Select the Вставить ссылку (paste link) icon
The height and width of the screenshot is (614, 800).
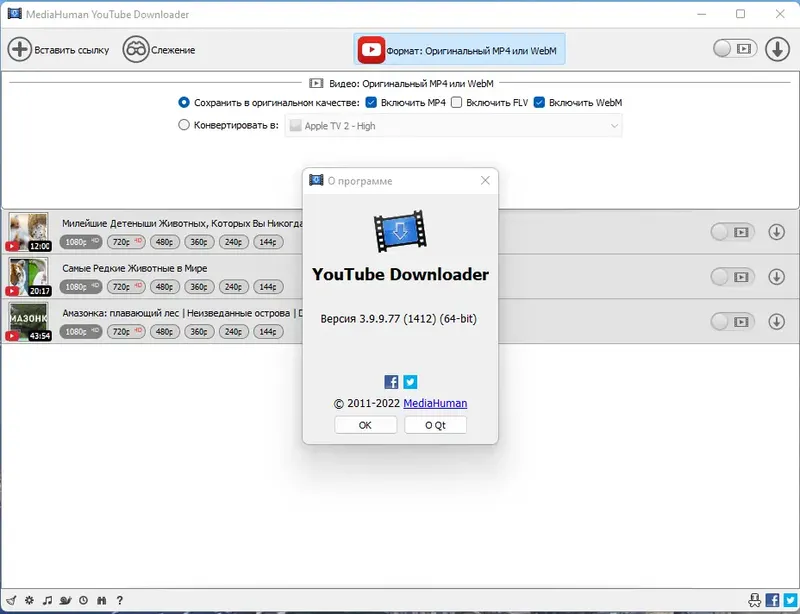(x=20, y=48)
